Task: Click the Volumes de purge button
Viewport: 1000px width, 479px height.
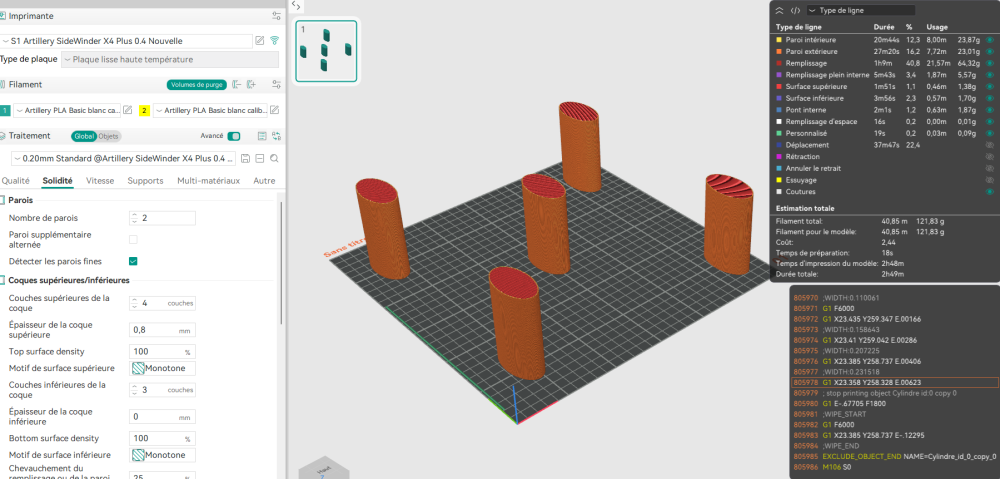Action: (x=197, y=84)
